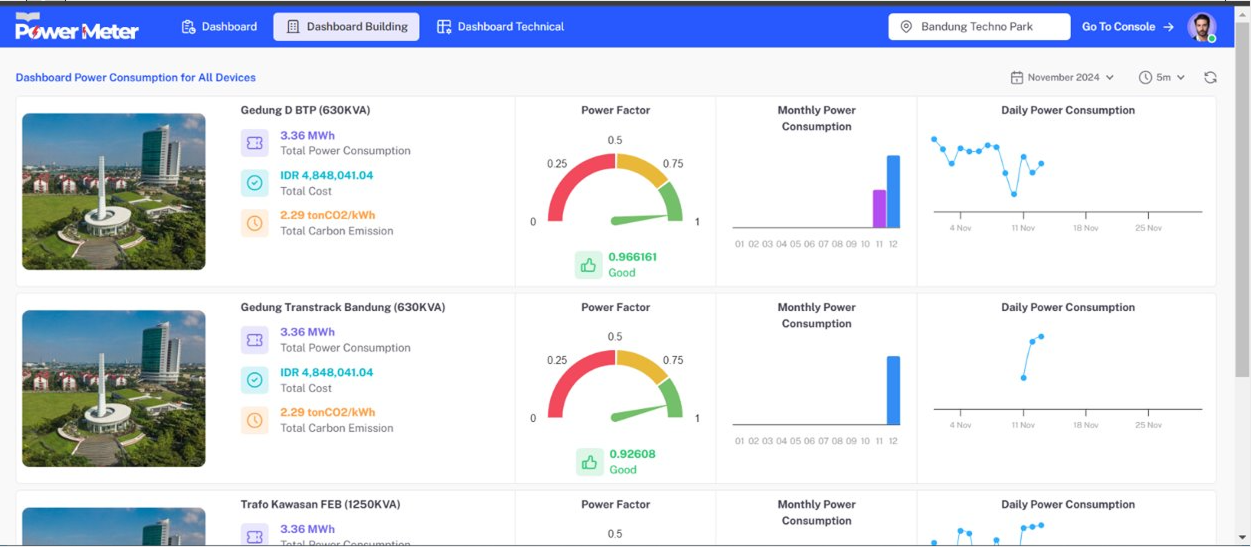The width and height of the screenshot is (1251, 547).
Task: Click the Gedung D BTP (630KVA) title
Action: [x=305, y=110]
